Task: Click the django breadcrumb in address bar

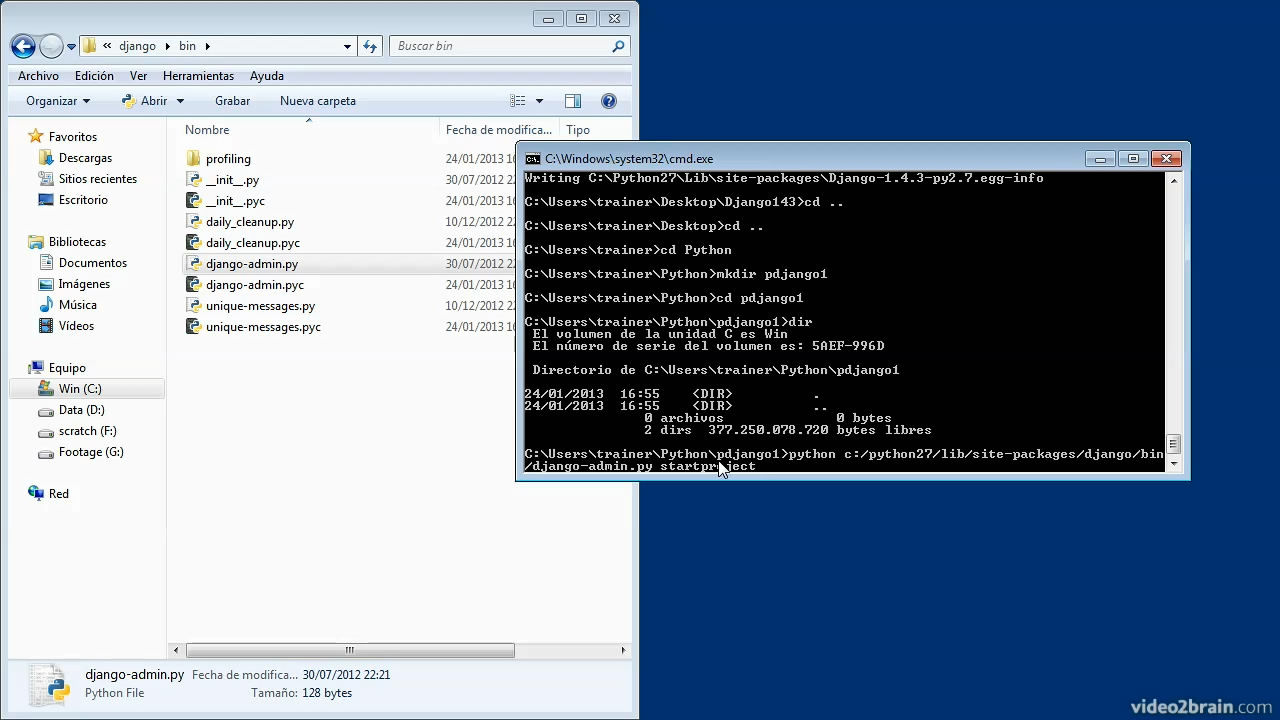Action: click(137, 46)
